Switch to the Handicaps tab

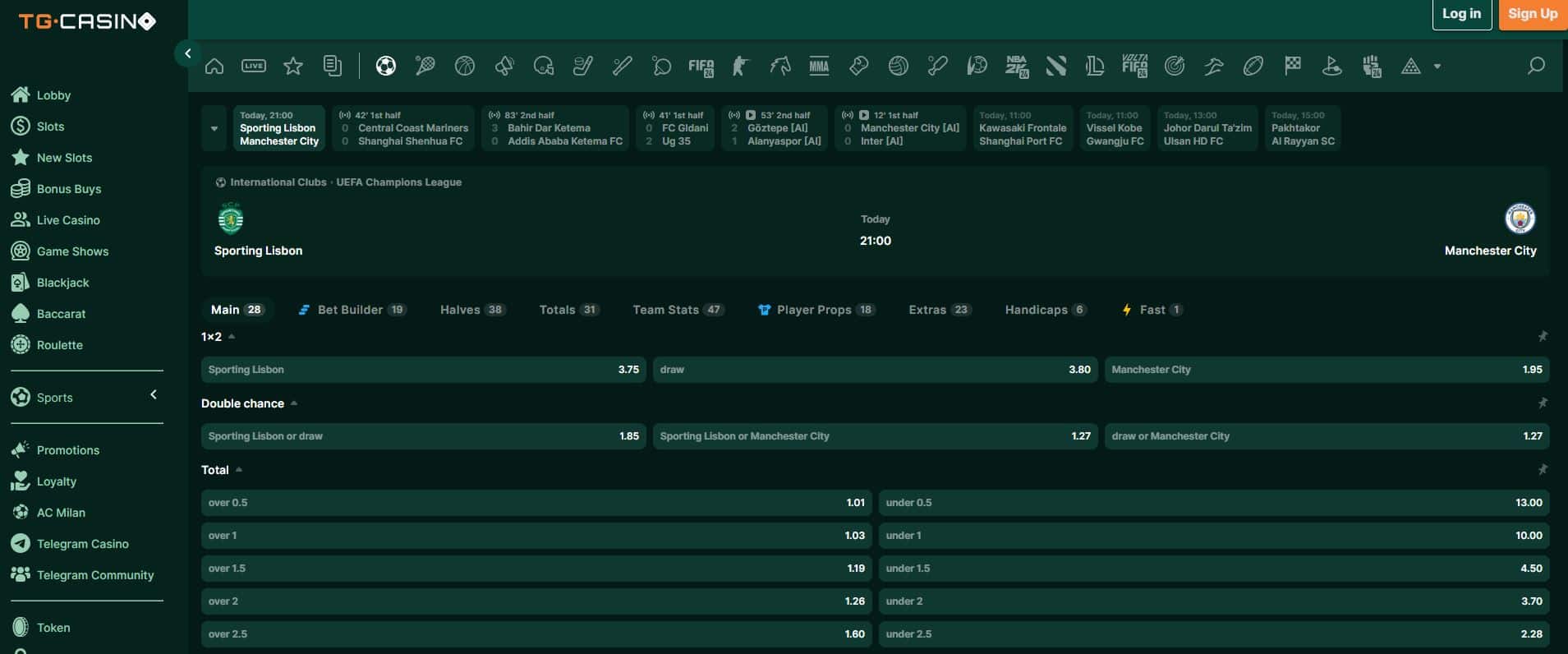[1046, 310]
